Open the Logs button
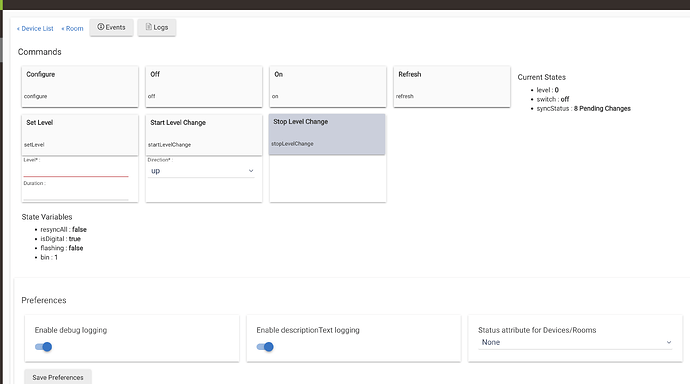 coord(157,27)
